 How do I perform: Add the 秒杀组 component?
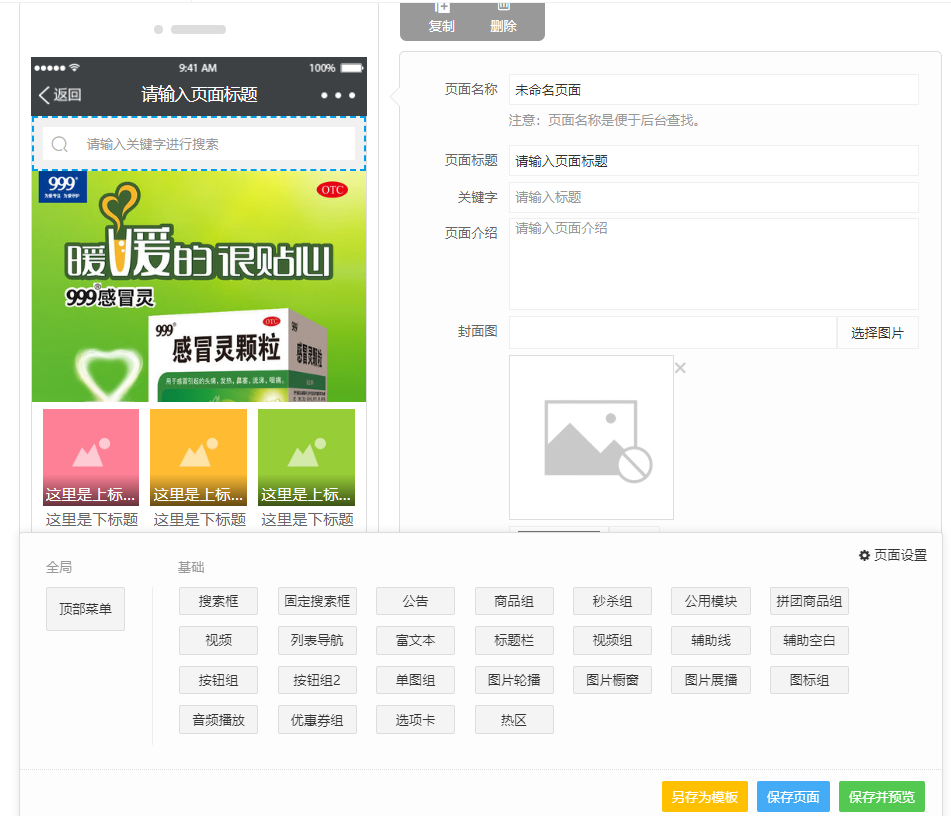click(613, 601)
